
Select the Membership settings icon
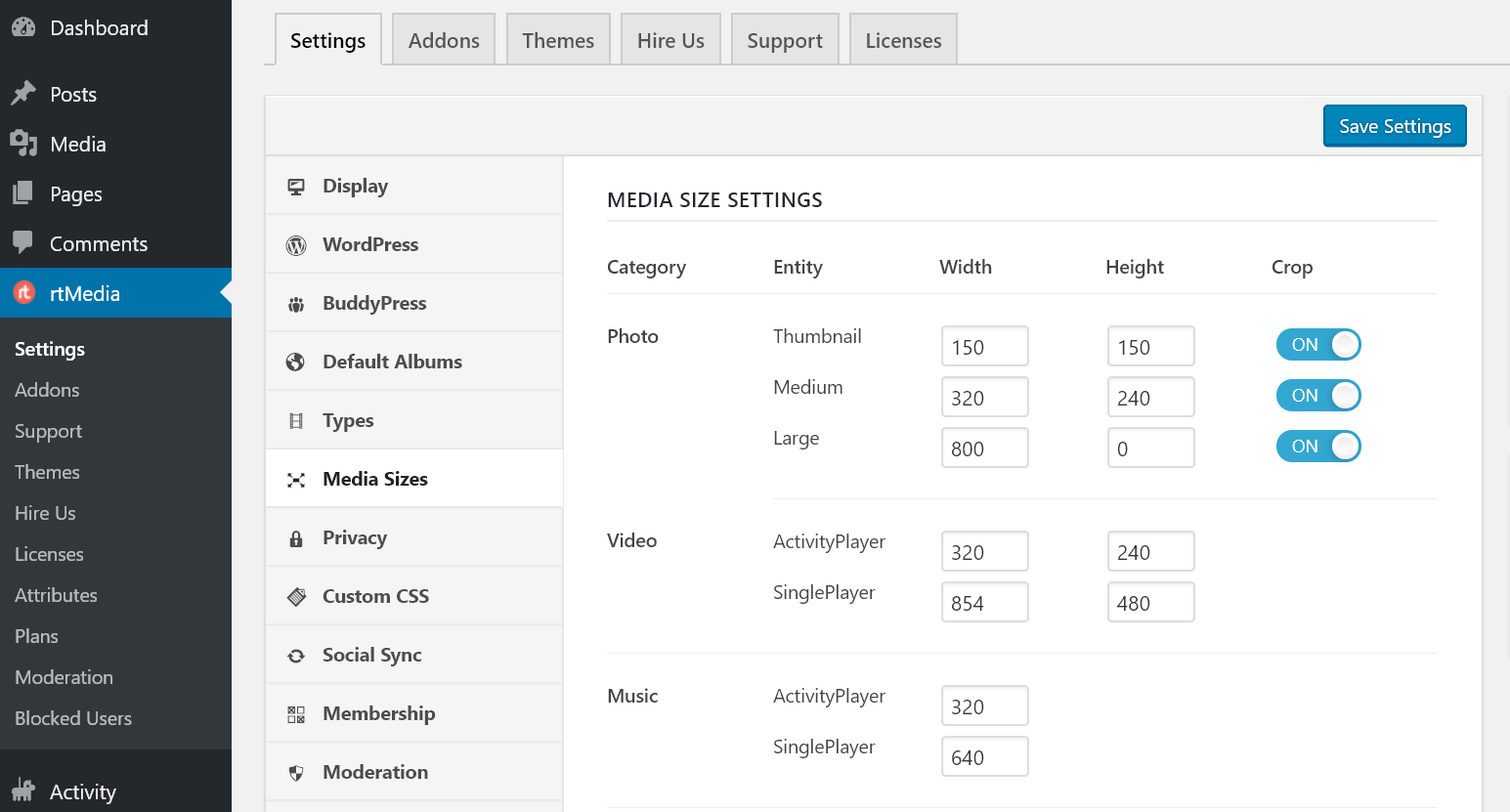coord(296,713)
